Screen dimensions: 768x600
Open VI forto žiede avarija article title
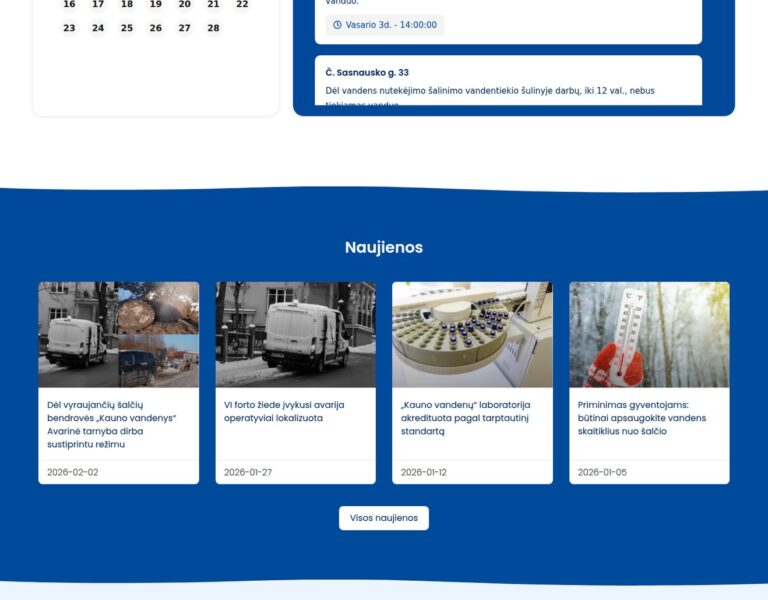tap(284, 411)
